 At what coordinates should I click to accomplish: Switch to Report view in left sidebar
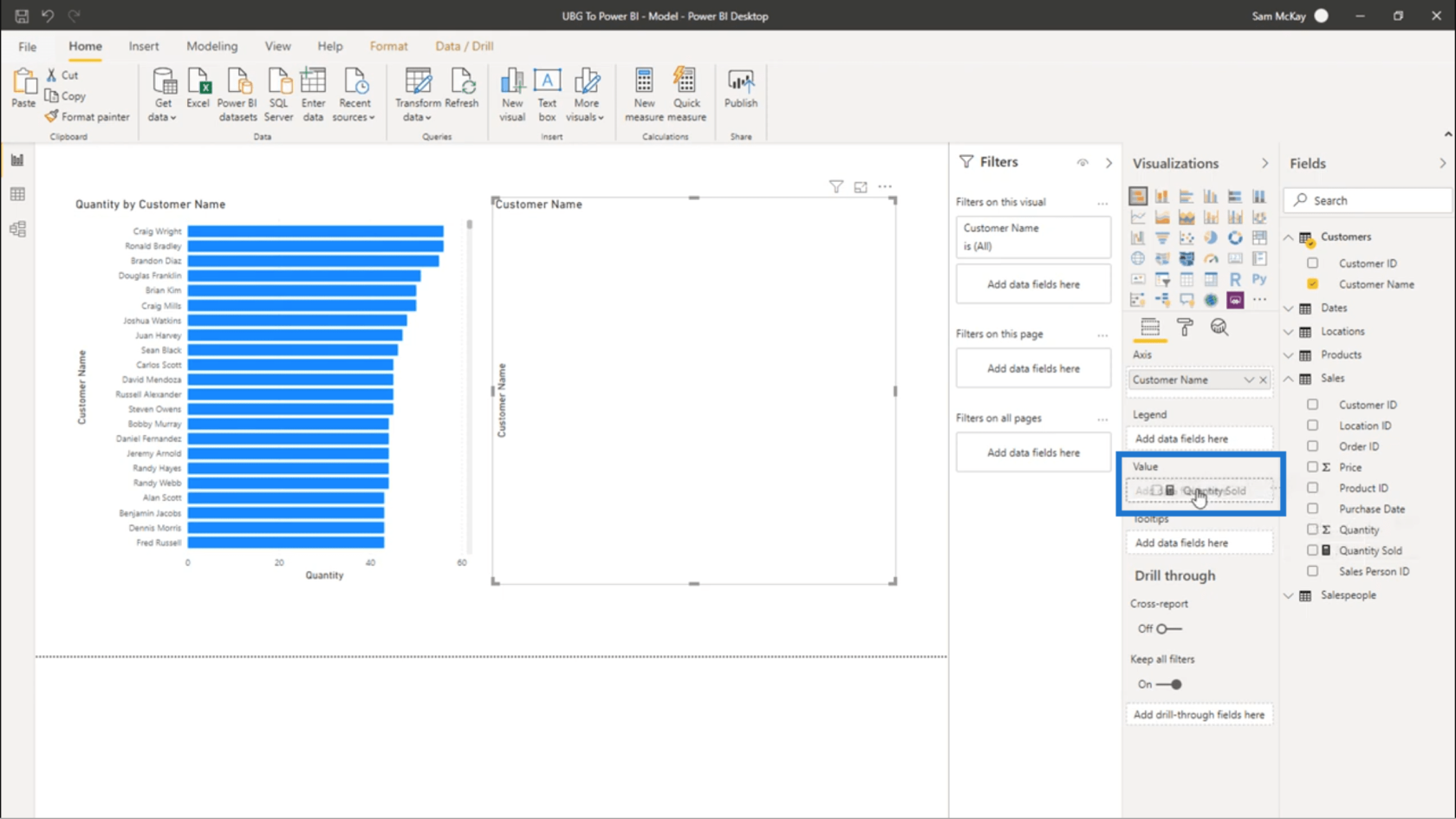[17, 159]
